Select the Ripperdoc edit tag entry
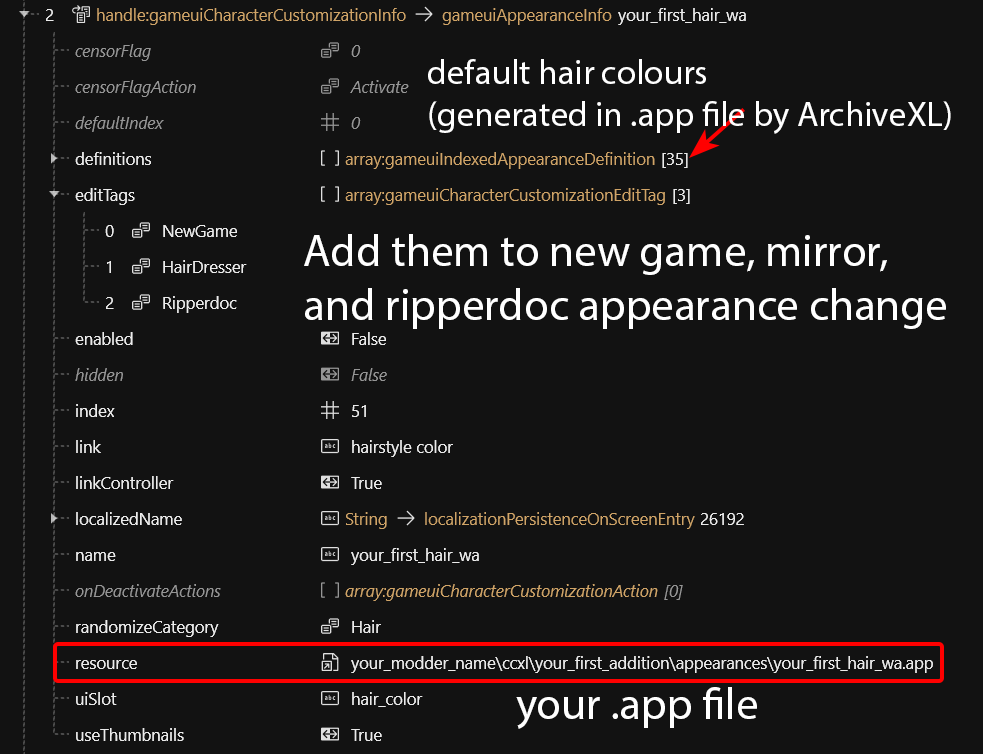 point(199,303)
